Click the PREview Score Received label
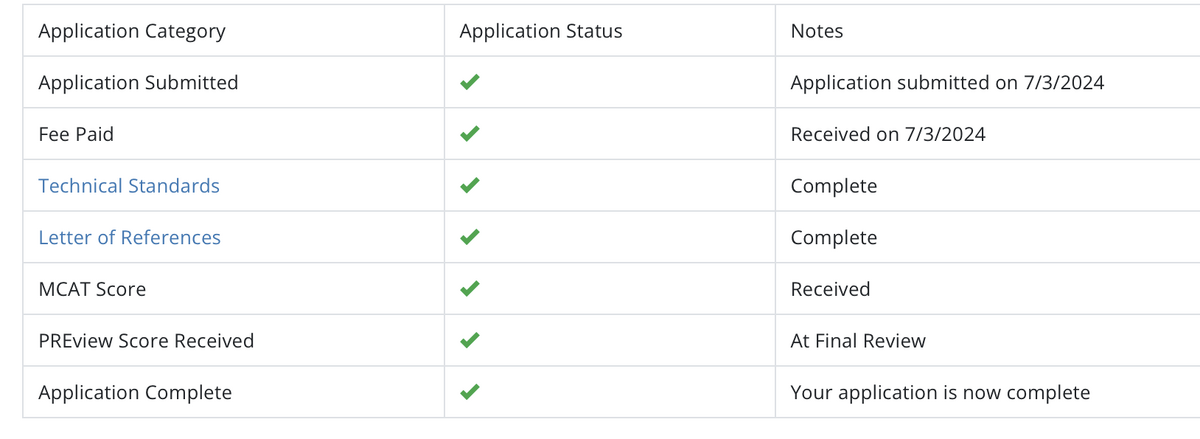The height and width of the screenshot is (439, 1200). point(146,341)
